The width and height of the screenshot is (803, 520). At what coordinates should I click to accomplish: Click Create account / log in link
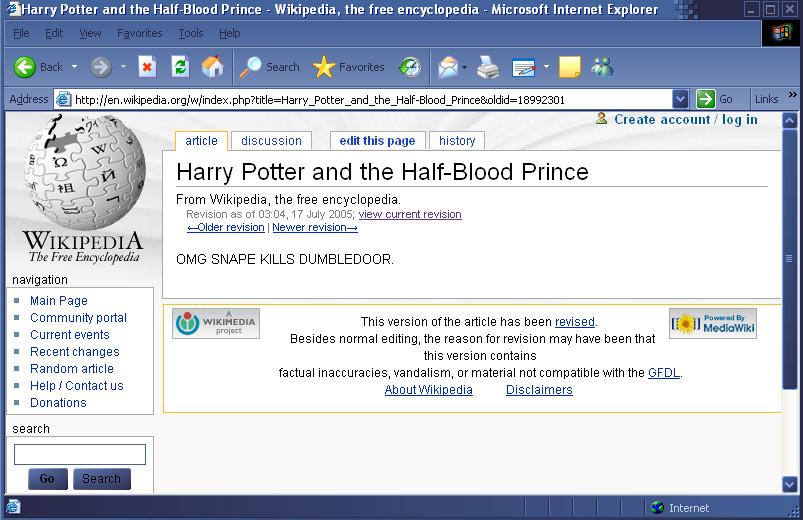[686, 119]
